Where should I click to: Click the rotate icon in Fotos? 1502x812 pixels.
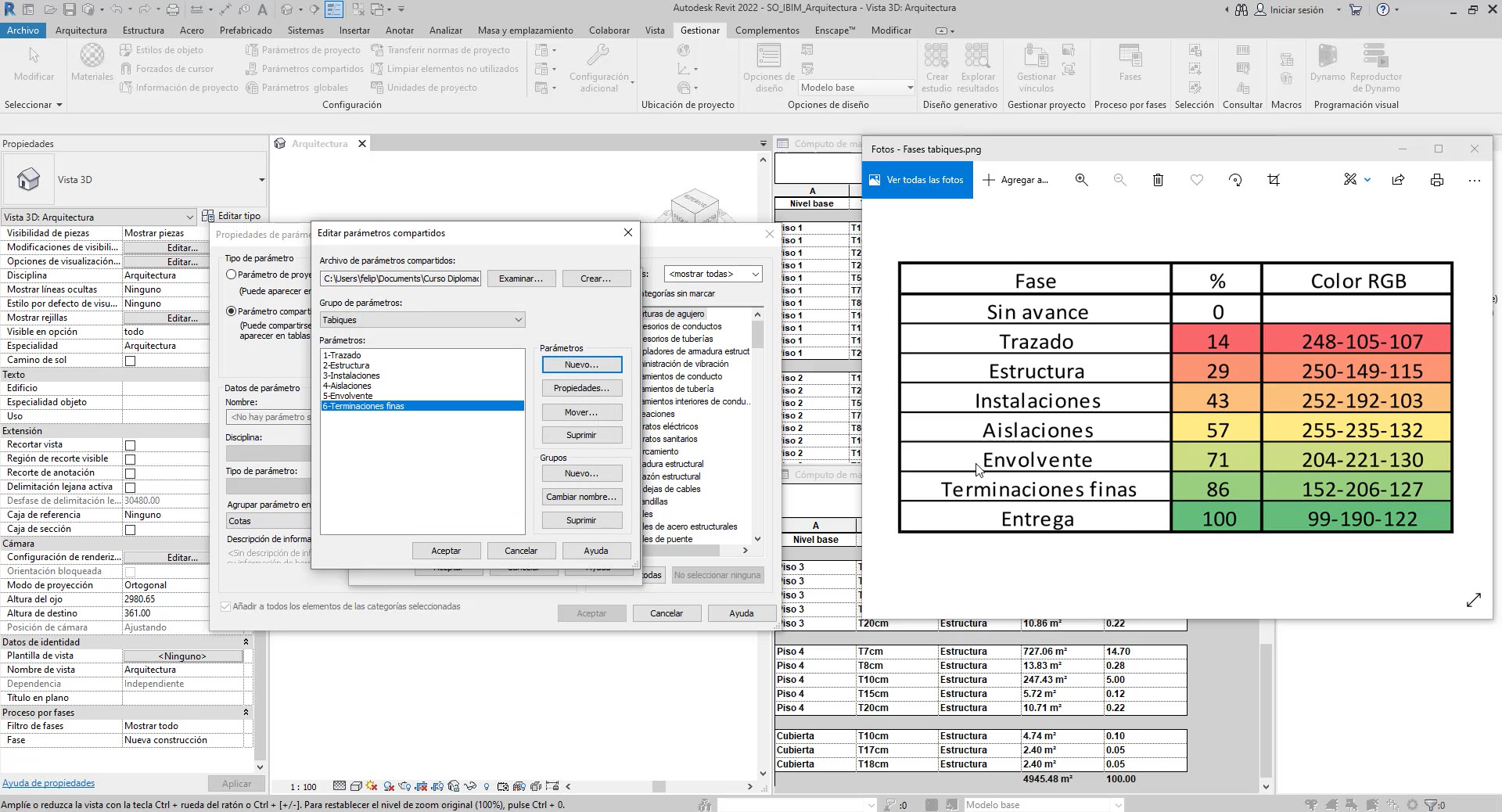coord(1235,180)
